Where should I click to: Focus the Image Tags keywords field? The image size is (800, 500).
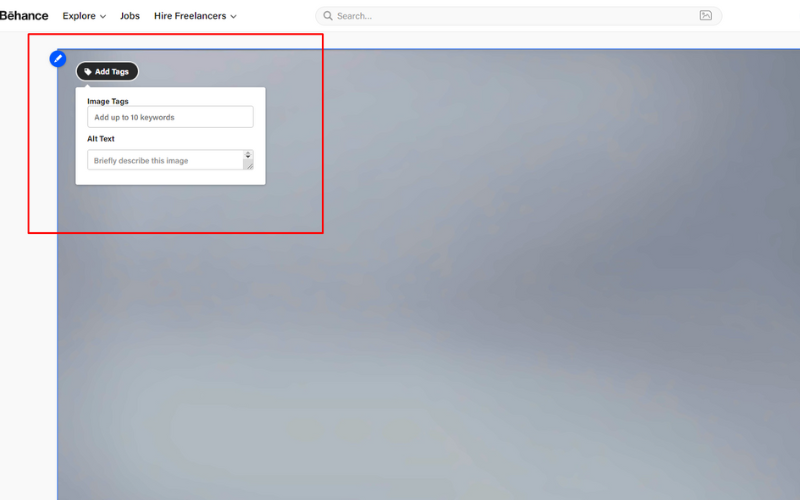click(170, 117)
